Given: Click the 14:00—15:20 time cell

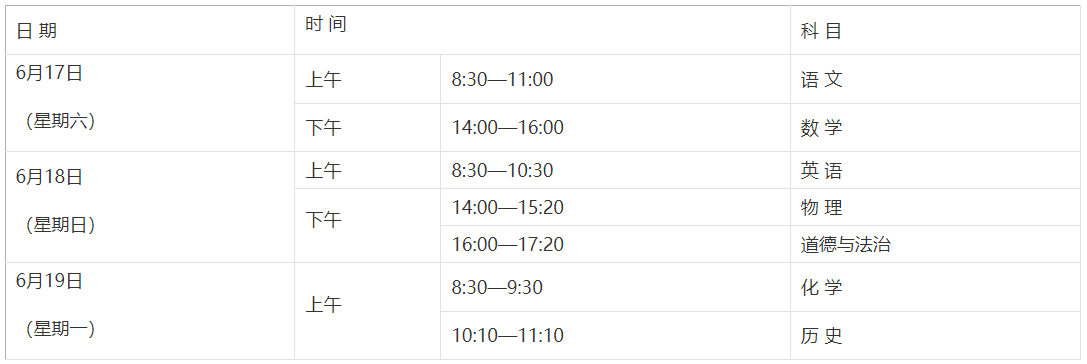Looking at the screenshot, I should click(x=615, y=207).
